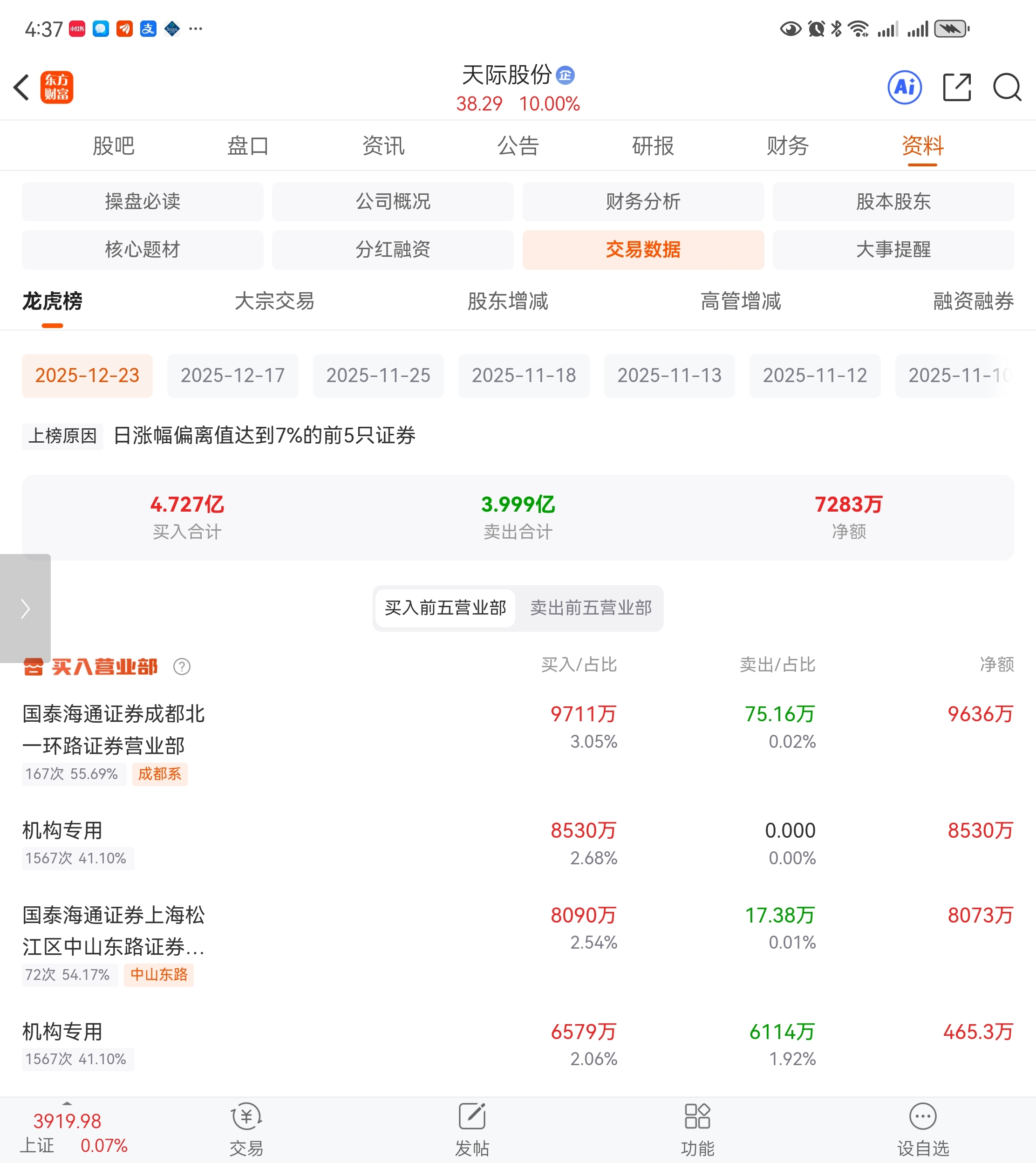Open the 大宗交易 tab
Image resolution: width=1036 pixels, height=1163 pixels.
274,301
